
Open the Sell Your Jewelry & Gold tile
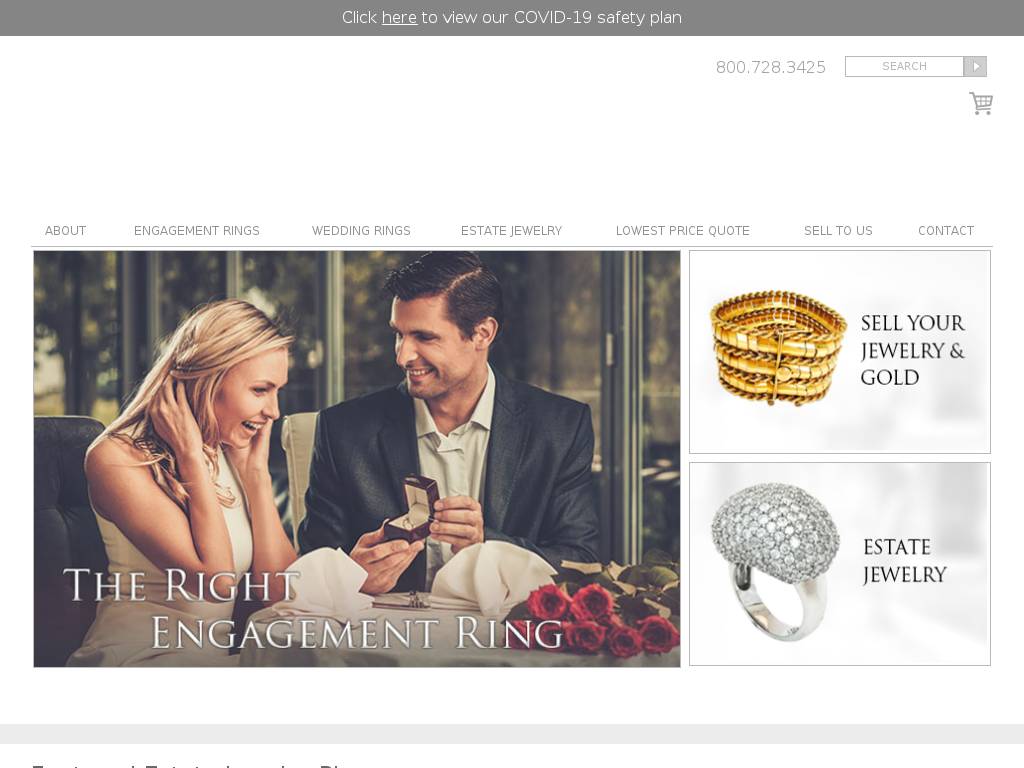click(x=840, y=352)
